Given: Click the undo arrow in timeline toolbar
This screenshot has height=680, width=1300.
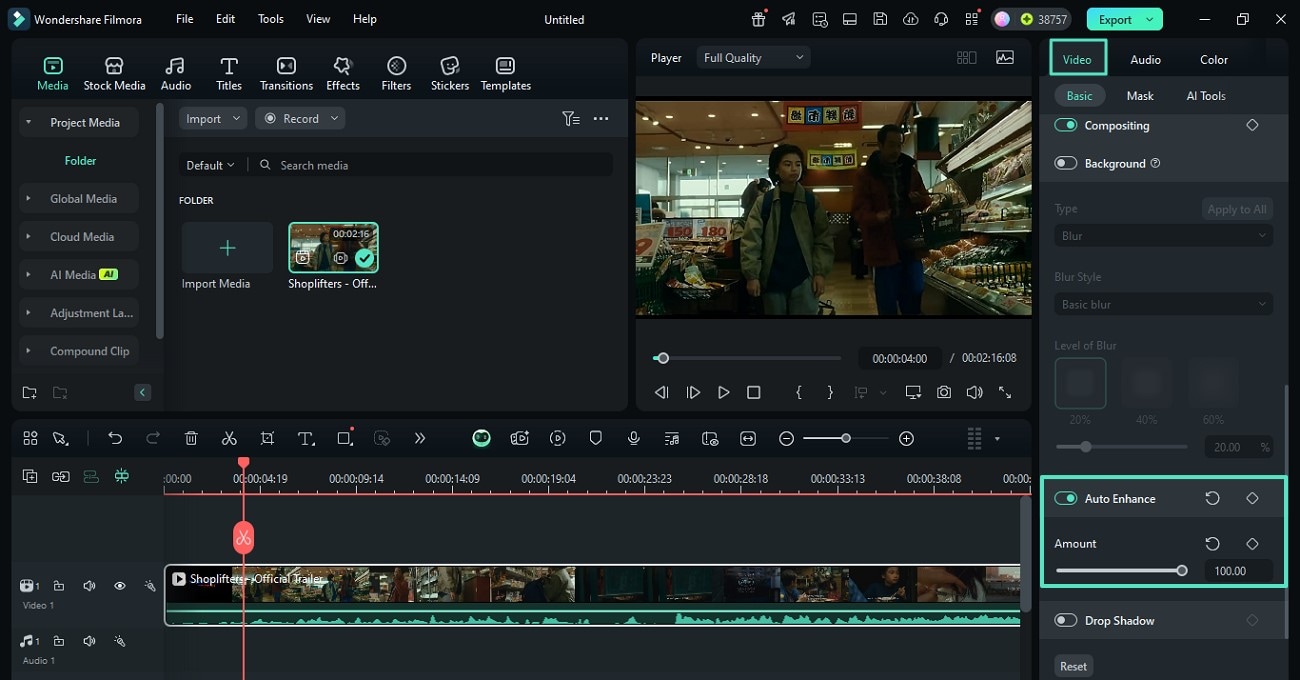Looking at the screenshot, I should [115, 438].
